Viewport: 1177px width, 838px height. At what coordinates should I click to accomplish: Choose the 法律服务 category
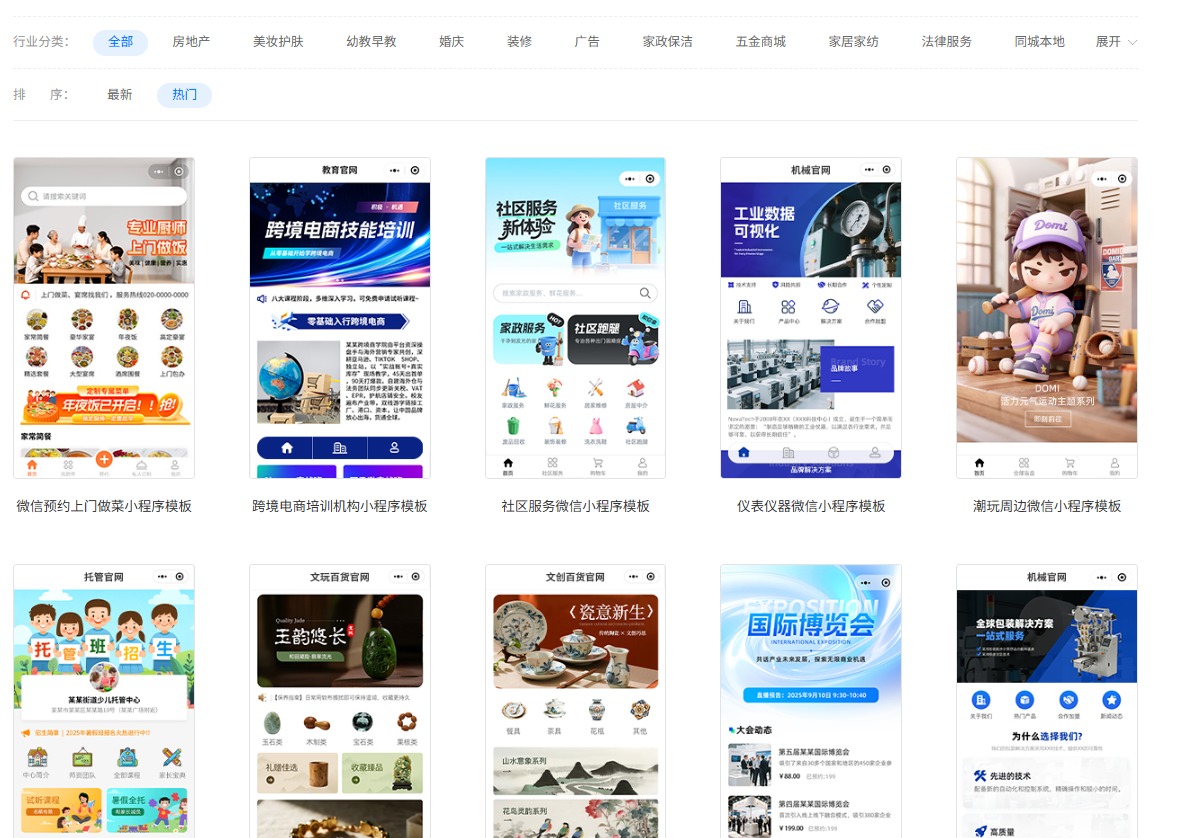[x=946, y=42]
